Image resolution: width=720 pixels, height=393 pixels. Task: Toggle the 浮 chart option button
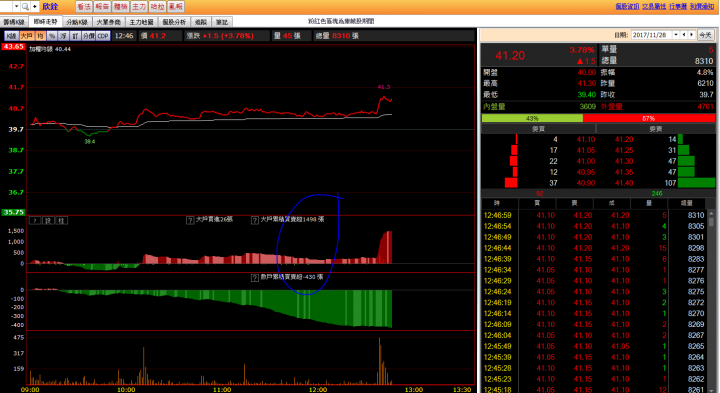pos(63,36)
